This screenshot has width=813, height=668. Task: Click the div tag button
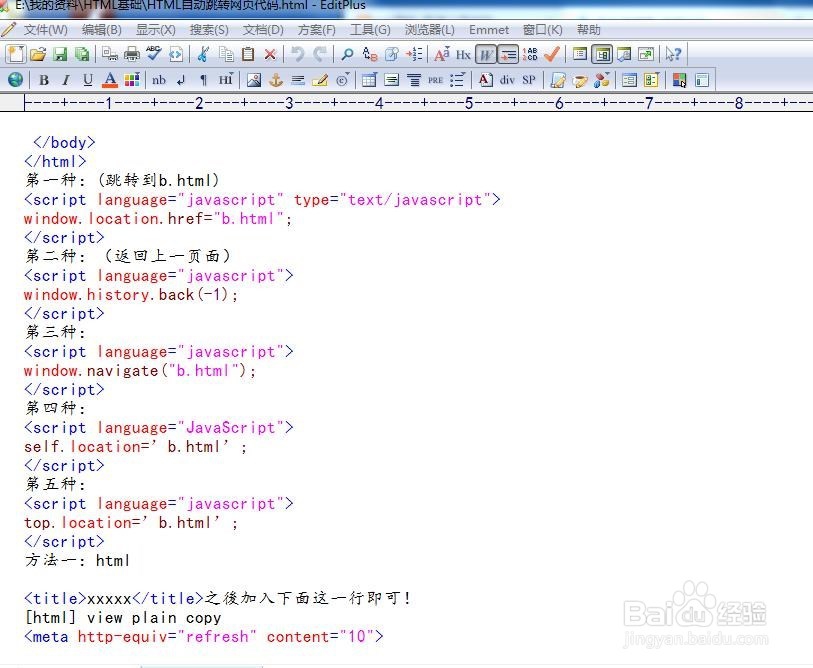point(507,80)
